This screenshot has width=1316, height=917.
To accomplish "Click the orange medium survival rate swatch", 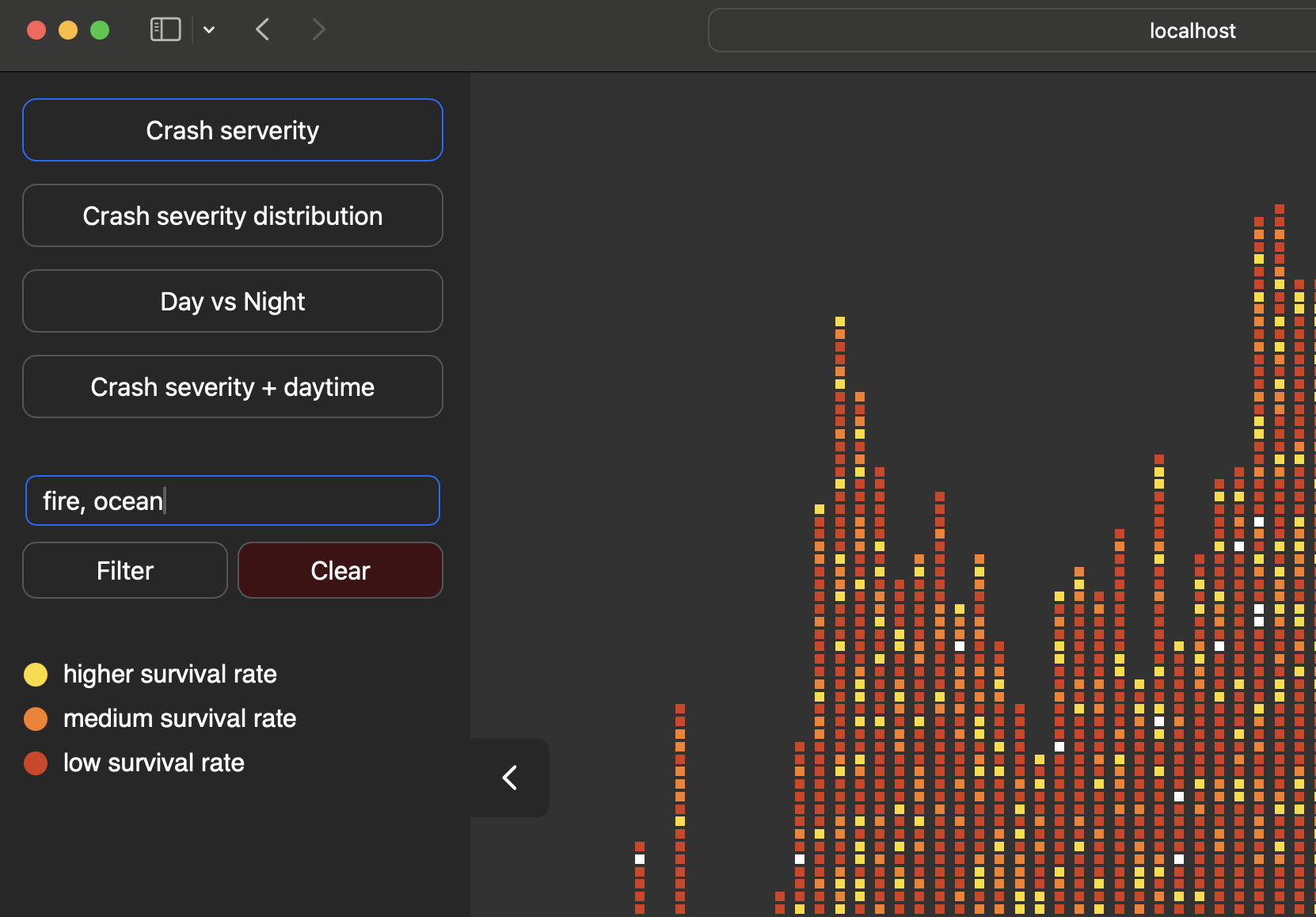I will click(x=36, y=718).
